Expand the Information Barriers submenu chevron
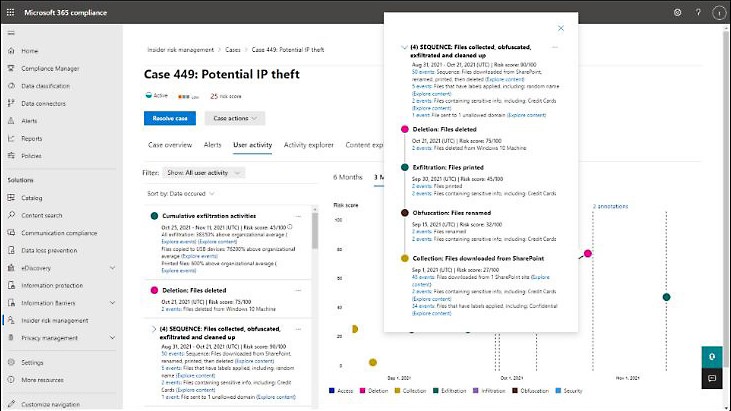 112,303
